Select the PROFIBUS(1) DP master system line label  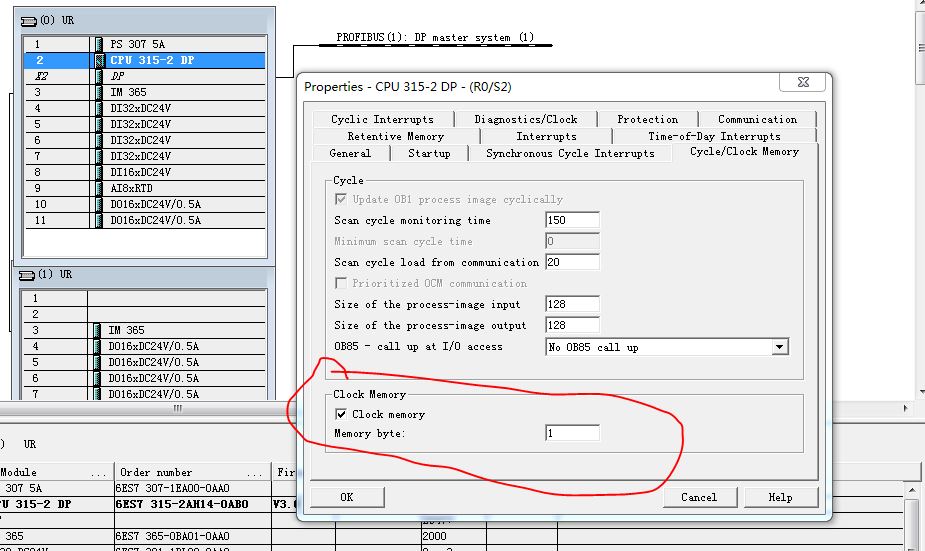point(435,37)
